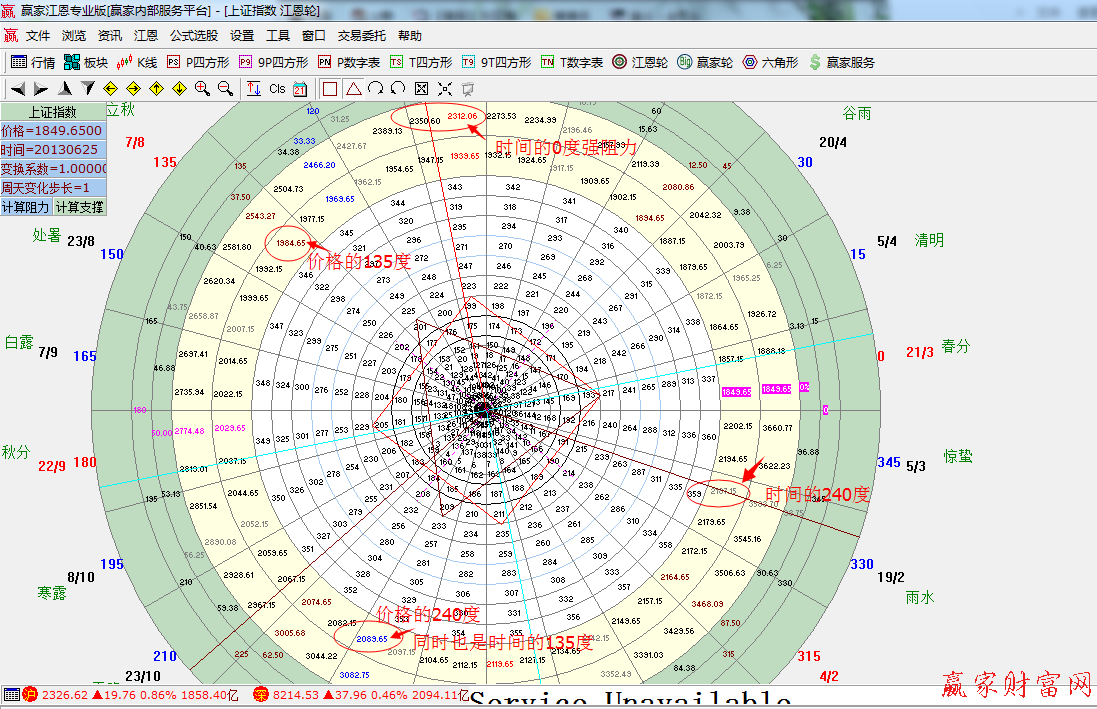This screenshot has width=1097, height=709.
Task: Open the 工具 menu
Action: (x=278, y=35)
